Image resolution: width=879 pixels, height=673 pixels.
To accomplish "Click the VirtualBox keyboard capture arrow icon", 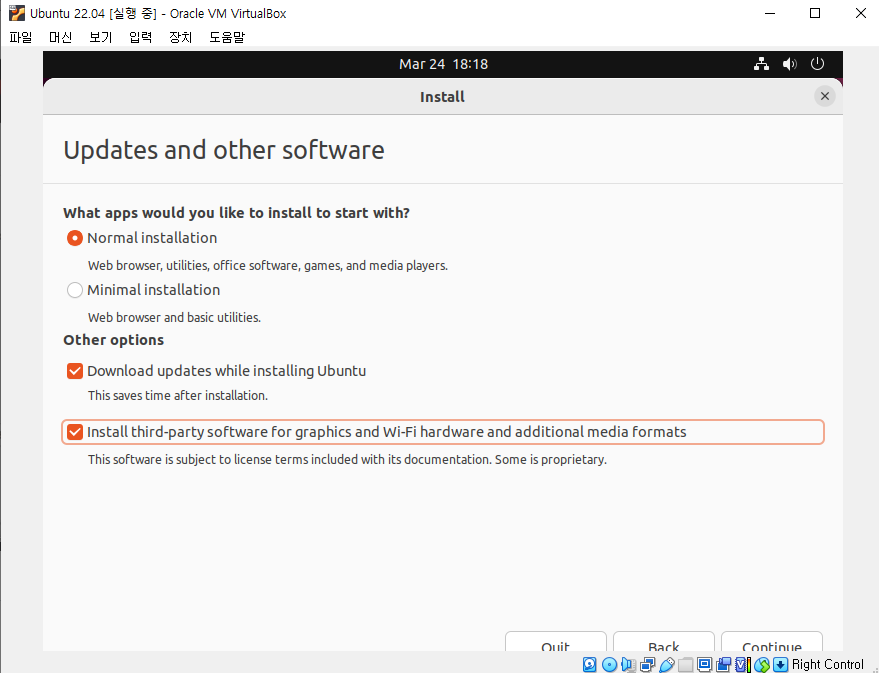I will click(x=780, y=665).
